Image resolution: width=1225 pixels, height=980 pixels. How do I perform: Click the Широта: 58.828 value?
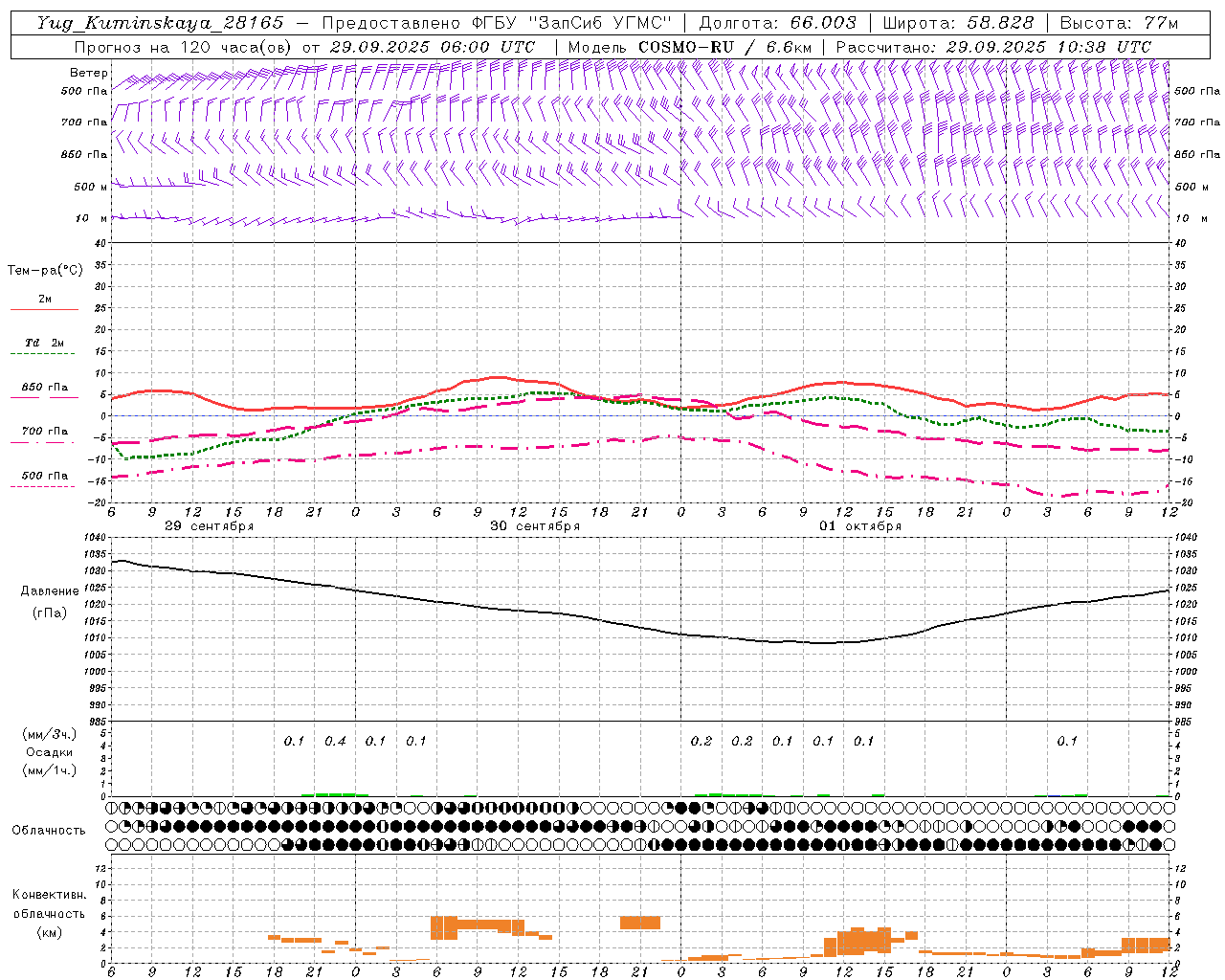pos(958,23)
